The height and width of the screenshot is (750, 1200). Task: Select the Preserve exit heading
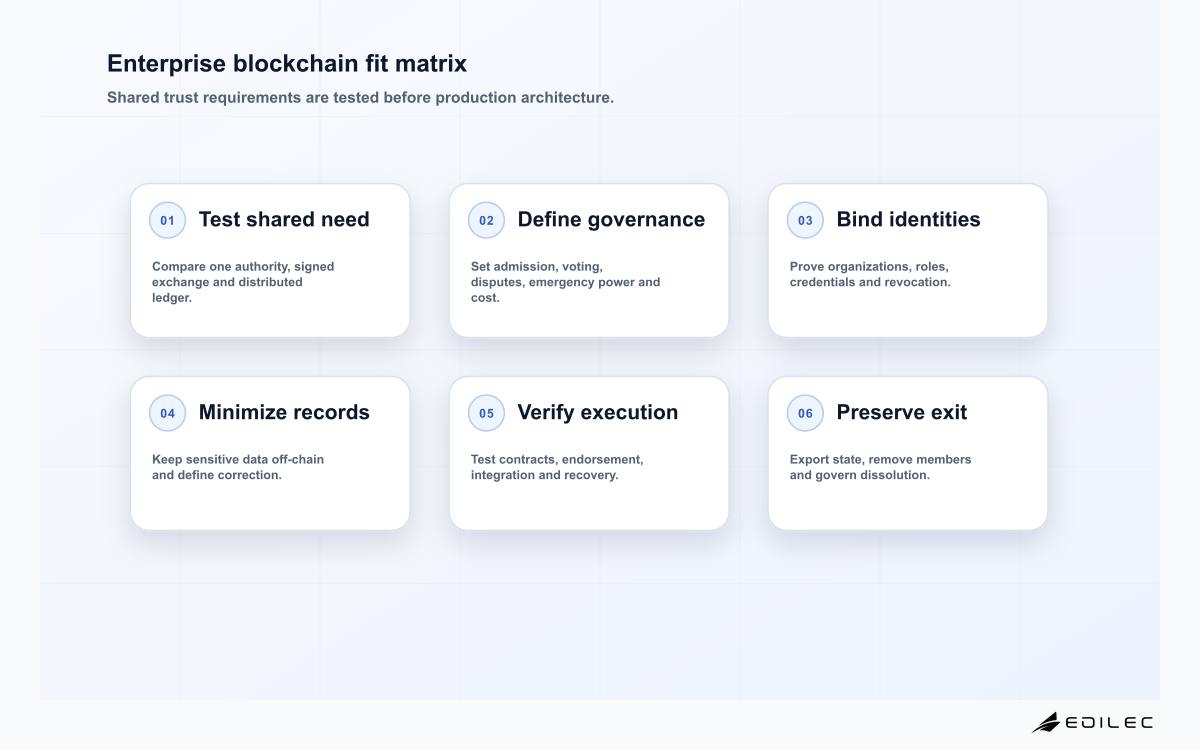coord(901,413)
